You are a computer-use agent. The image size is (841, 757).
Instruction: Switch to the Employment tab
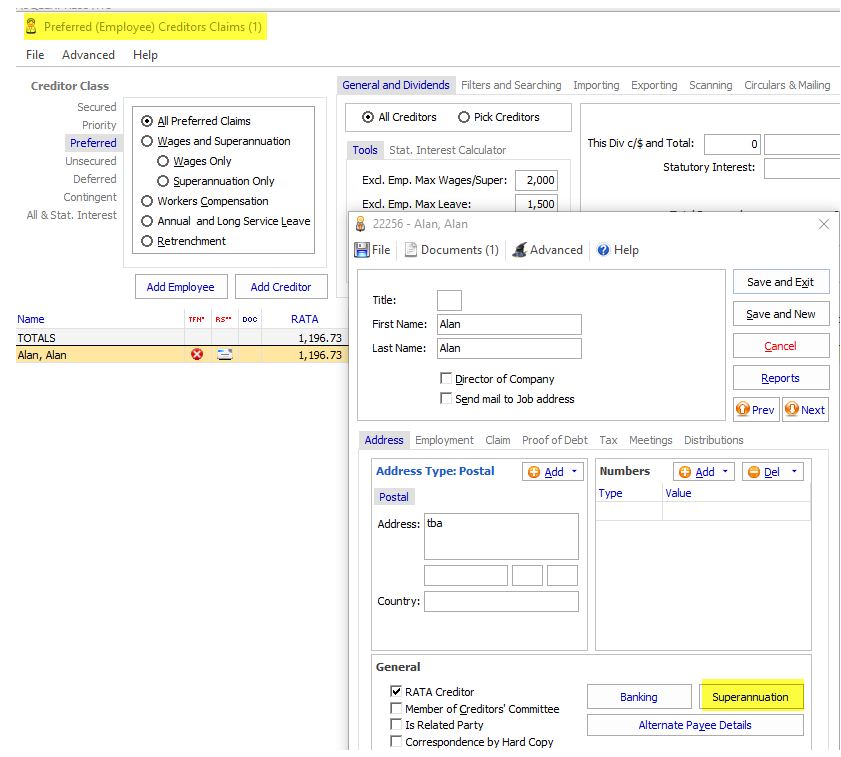tap(444, 440)
